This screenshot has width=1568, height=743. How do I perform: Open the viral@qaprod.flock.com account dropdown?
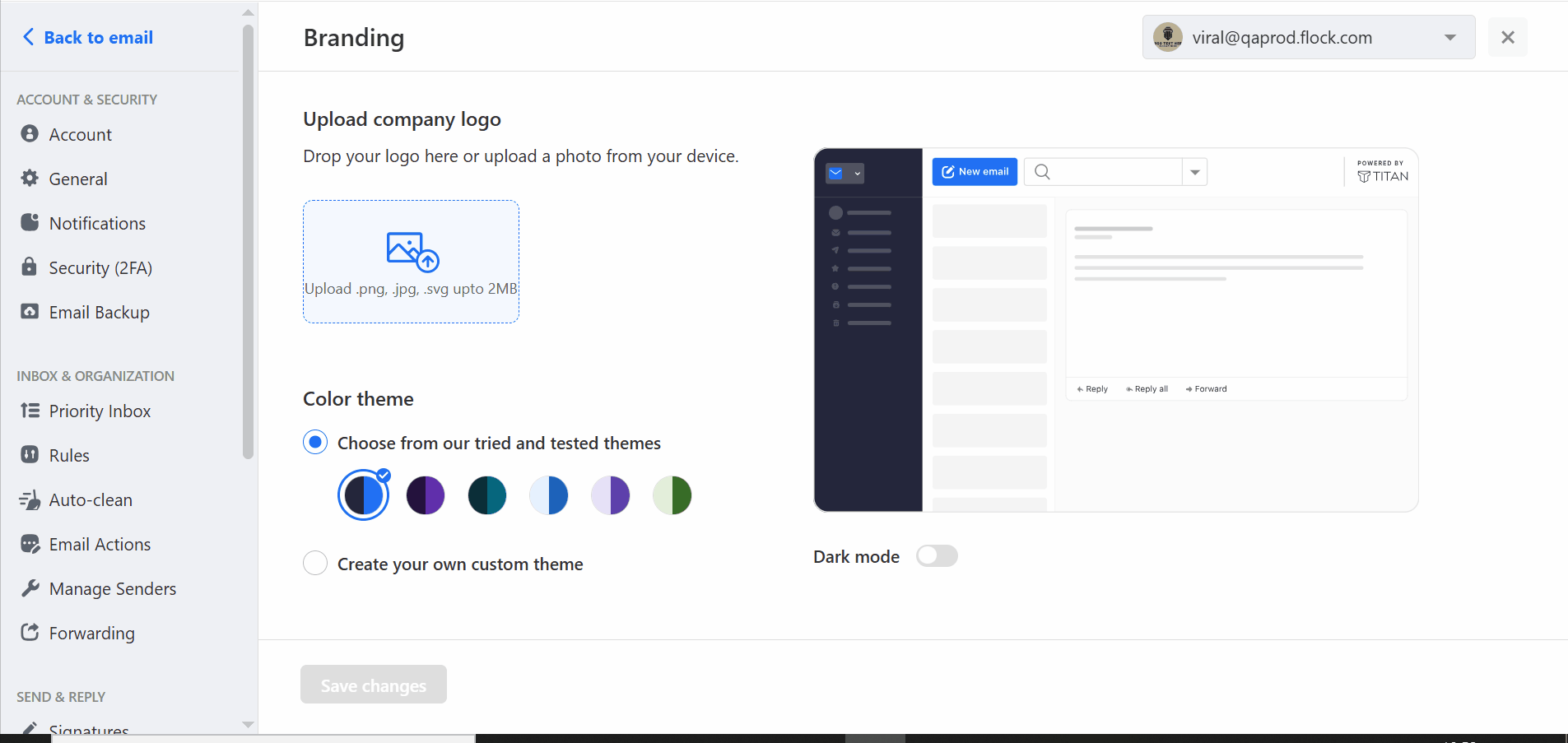(x=1309, y=37)
